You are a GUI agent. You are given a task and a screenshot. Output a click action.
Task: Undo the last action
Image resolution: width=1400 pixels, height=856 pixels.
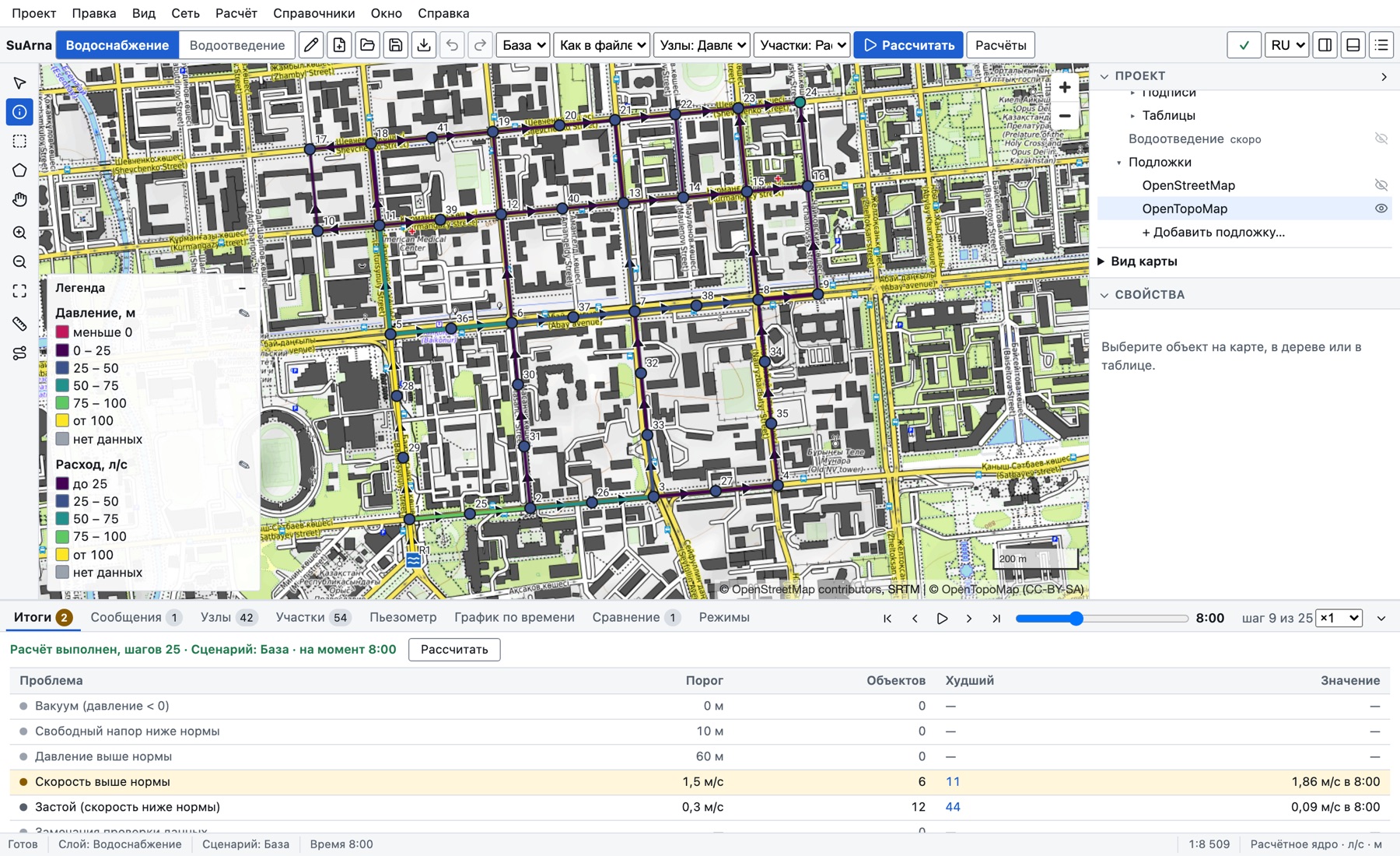click(x=452, y=45)
